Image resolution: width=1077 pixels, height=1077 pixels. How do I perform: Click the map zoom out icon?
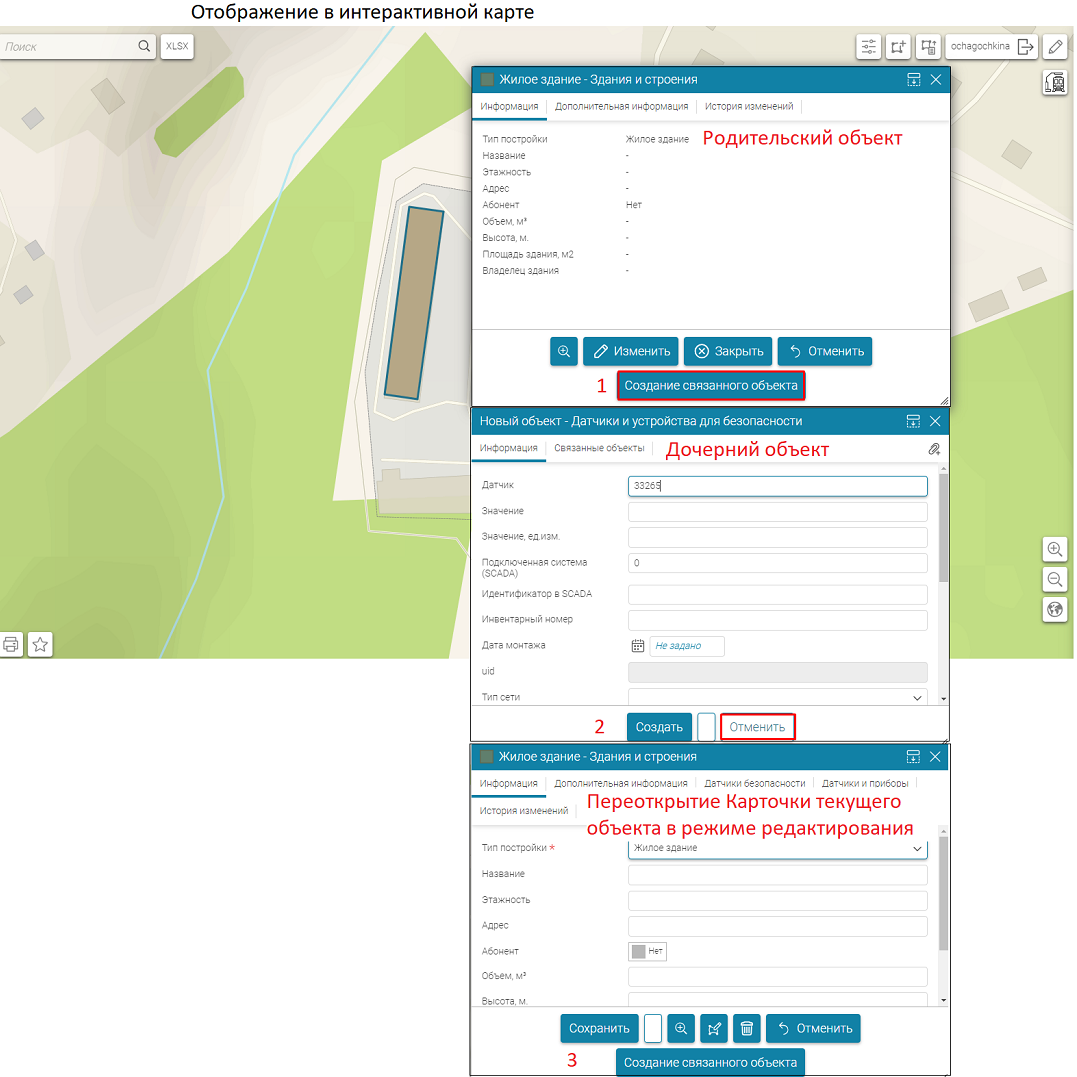tap(1054, 579)
